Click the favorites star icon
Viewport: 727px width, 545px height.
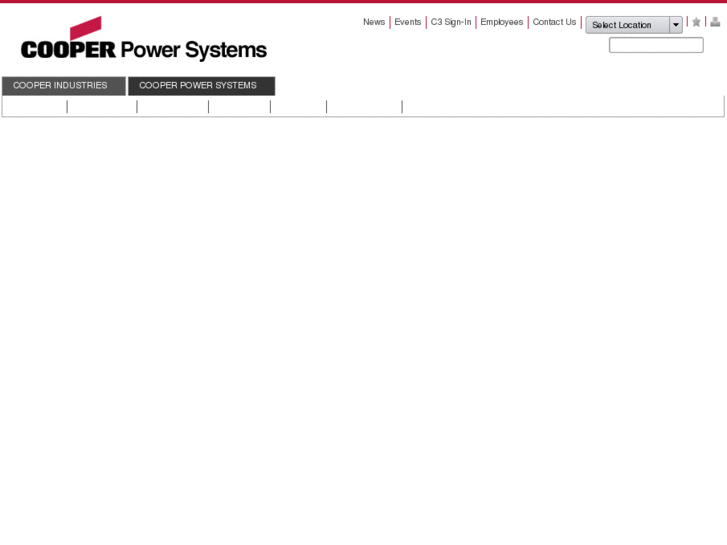pyautogui.click(x=696, y=22)
